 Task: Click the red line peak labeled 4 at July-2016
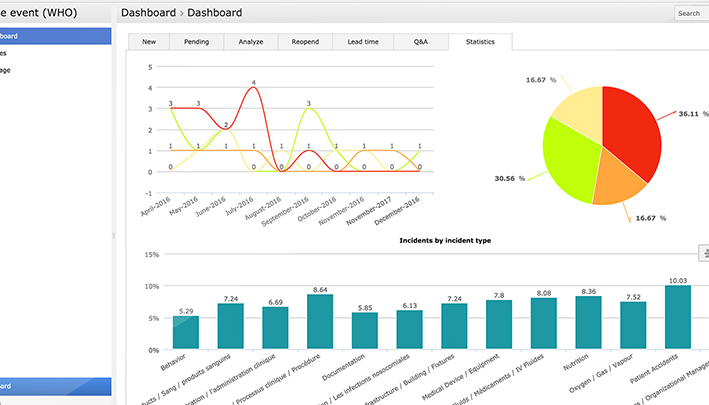(x=254, y=87)
